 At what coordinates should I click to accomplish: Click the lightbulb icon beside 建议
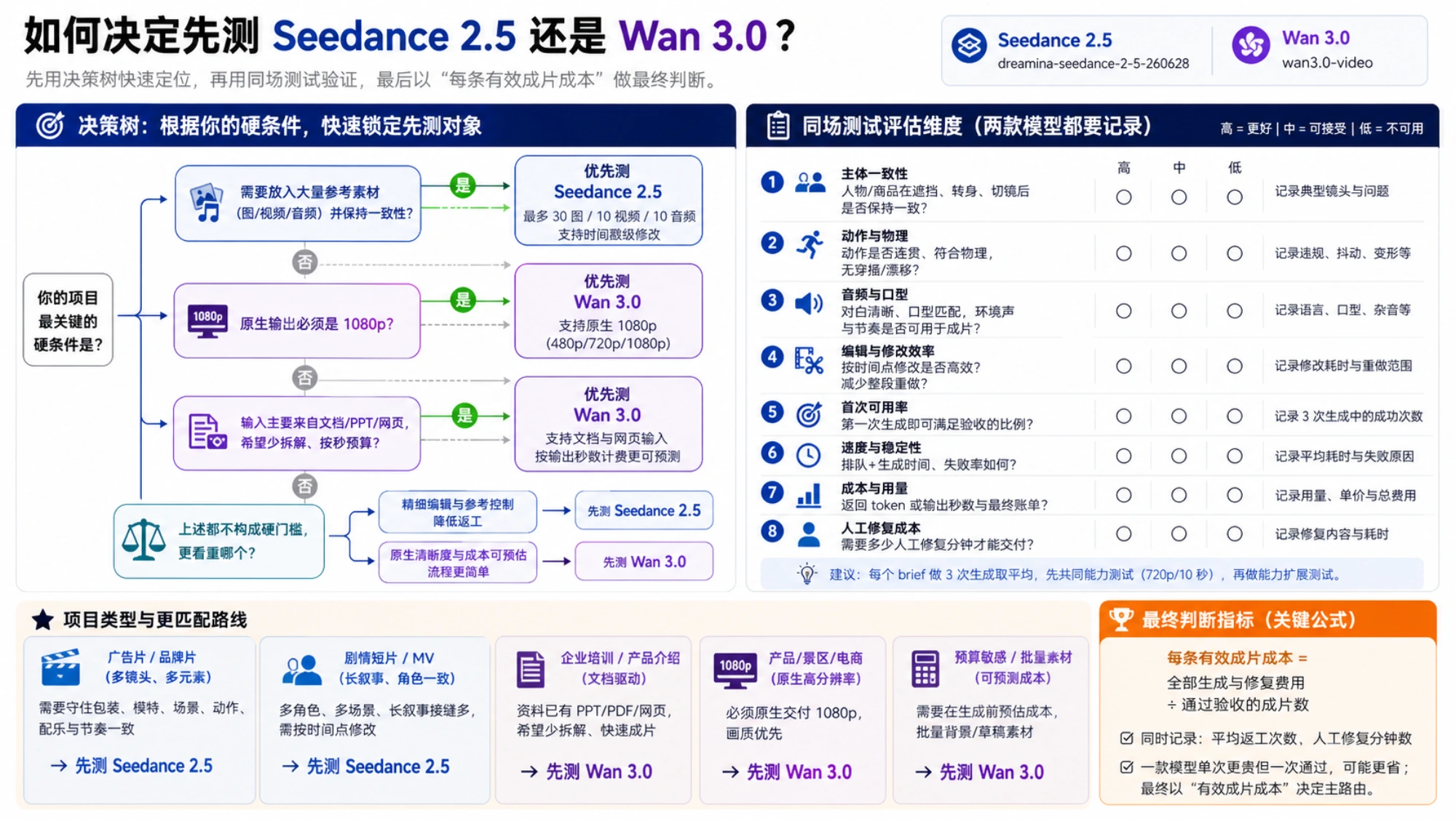pos(807,574)
